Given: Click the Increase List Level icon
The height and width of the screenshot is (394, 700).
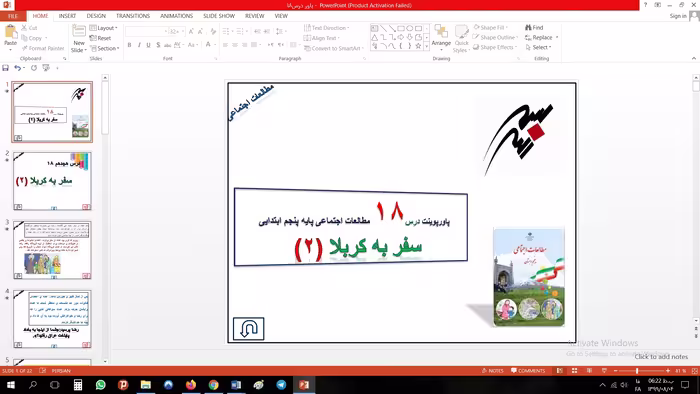Looking at the screenshot, I should point(267,31).
